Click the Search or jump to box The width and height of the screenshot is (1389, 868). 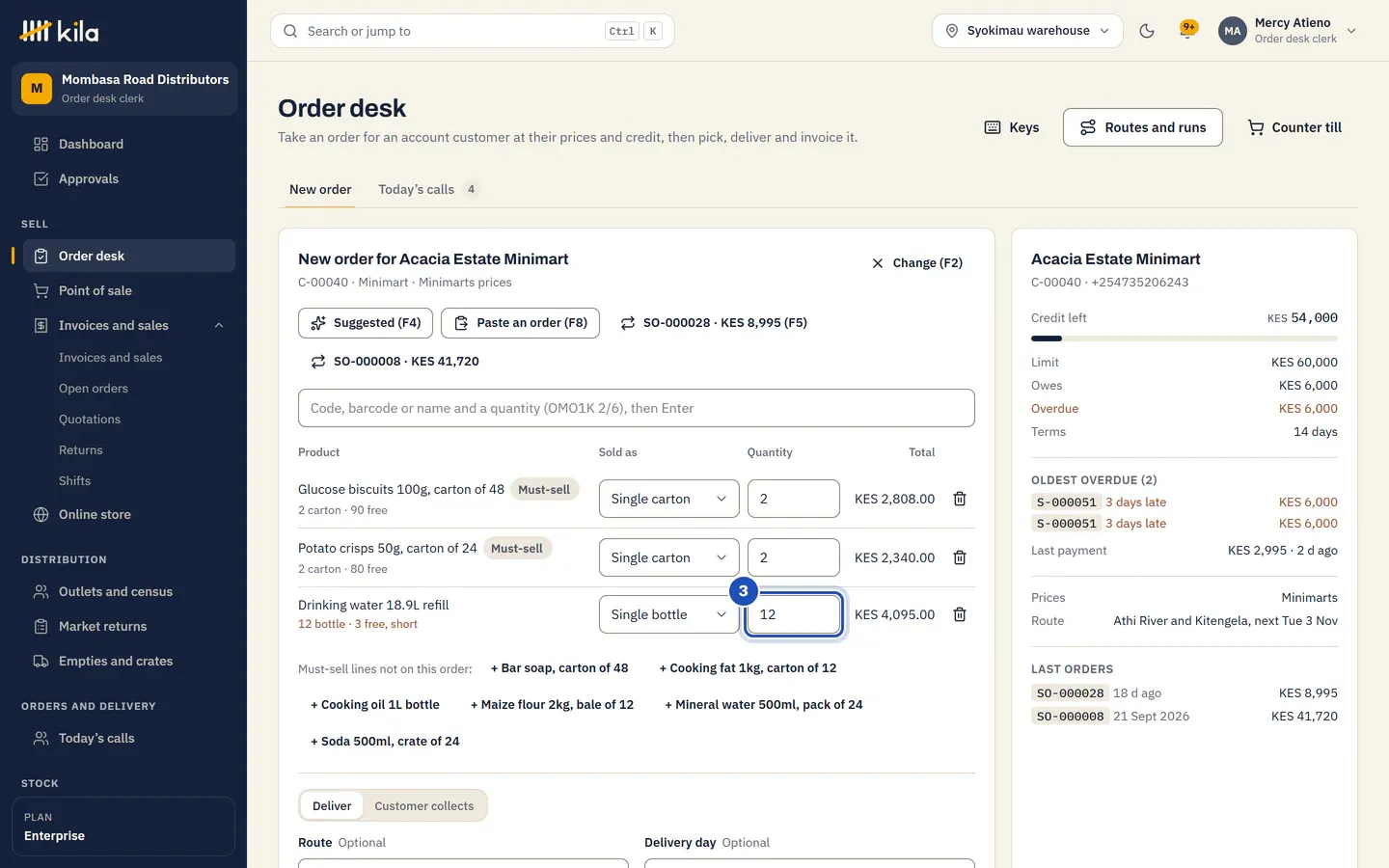click(x=473, y=31)
